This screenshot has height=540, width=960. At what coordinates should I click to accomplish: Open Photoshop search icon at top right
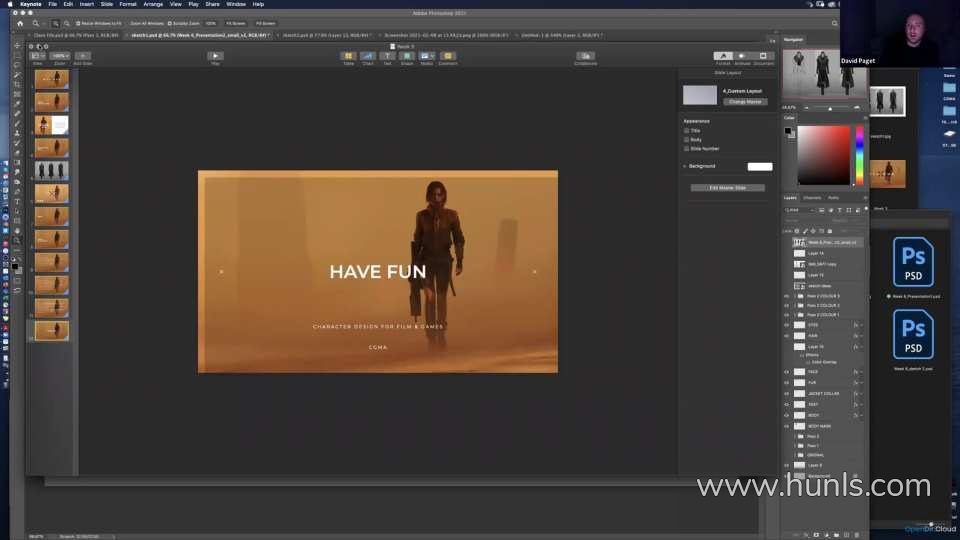834,23
